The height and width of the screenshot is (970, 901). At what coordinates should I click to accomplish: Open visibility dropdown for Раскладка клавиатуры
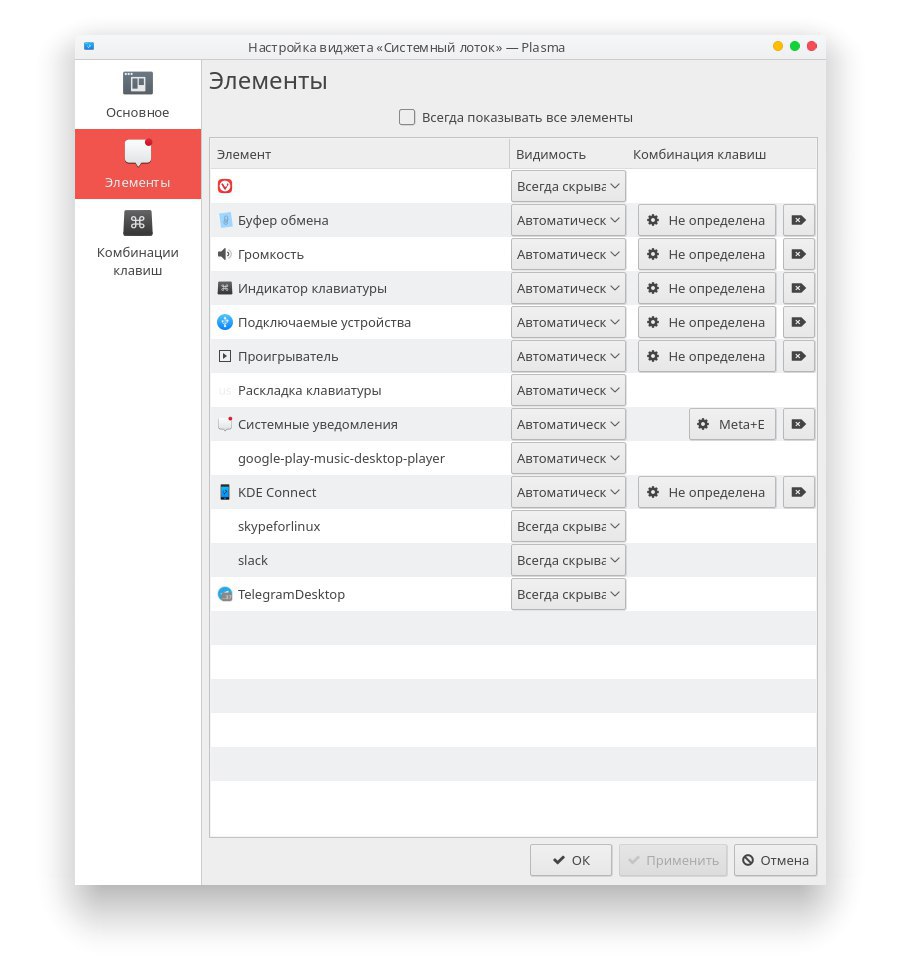[x=568, y=390]
